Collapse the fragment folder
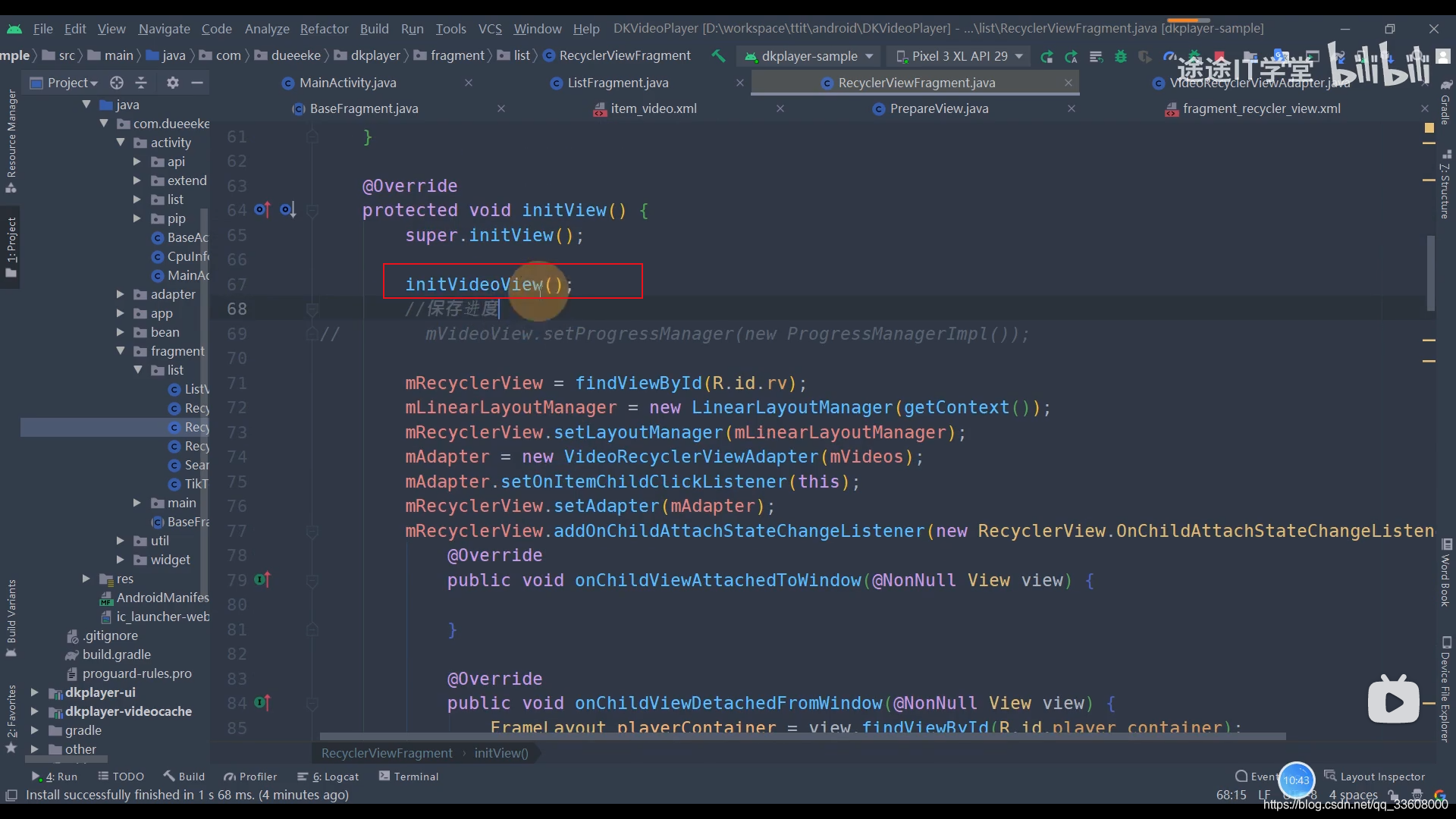The image size is (1456, 819). (120, 351)
